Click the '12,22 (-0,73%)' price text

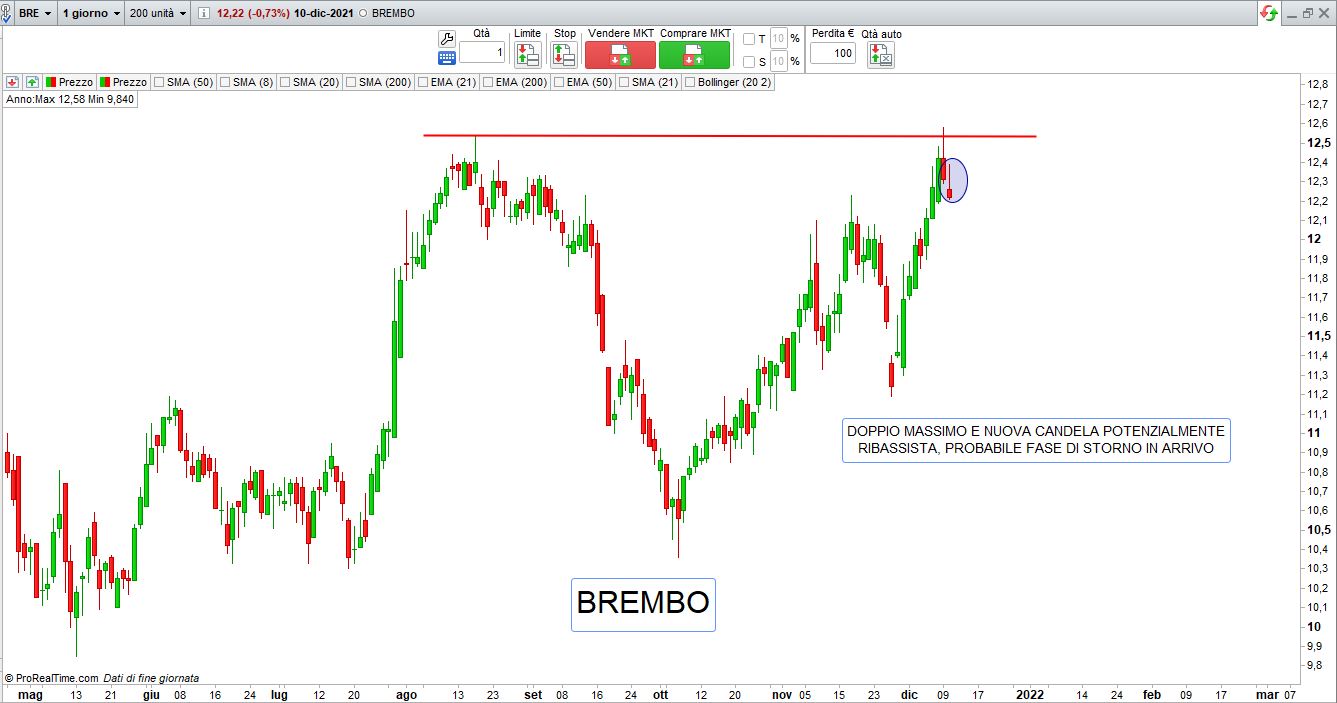(x=254, y=14)
